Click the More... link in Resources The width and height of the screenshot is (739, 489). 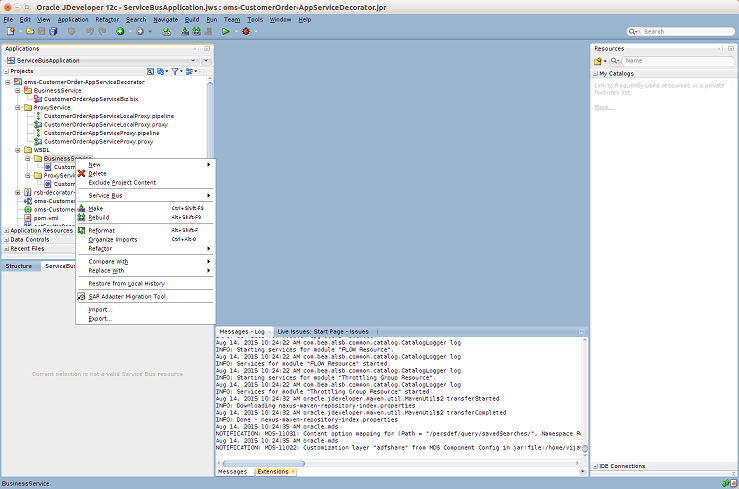(x=604, y=107)
